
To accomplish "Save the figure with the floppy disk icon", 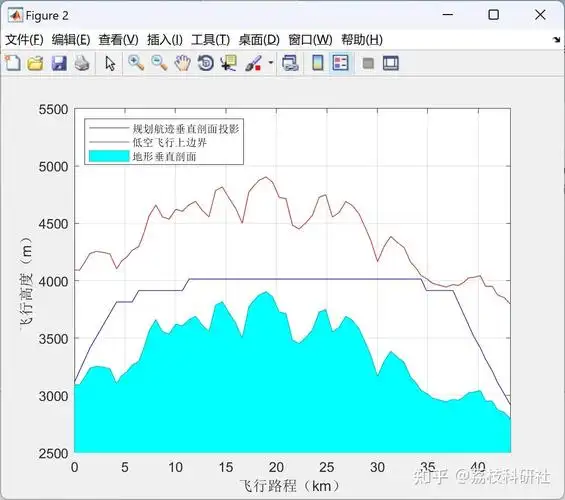I will (x=59, y=63).
